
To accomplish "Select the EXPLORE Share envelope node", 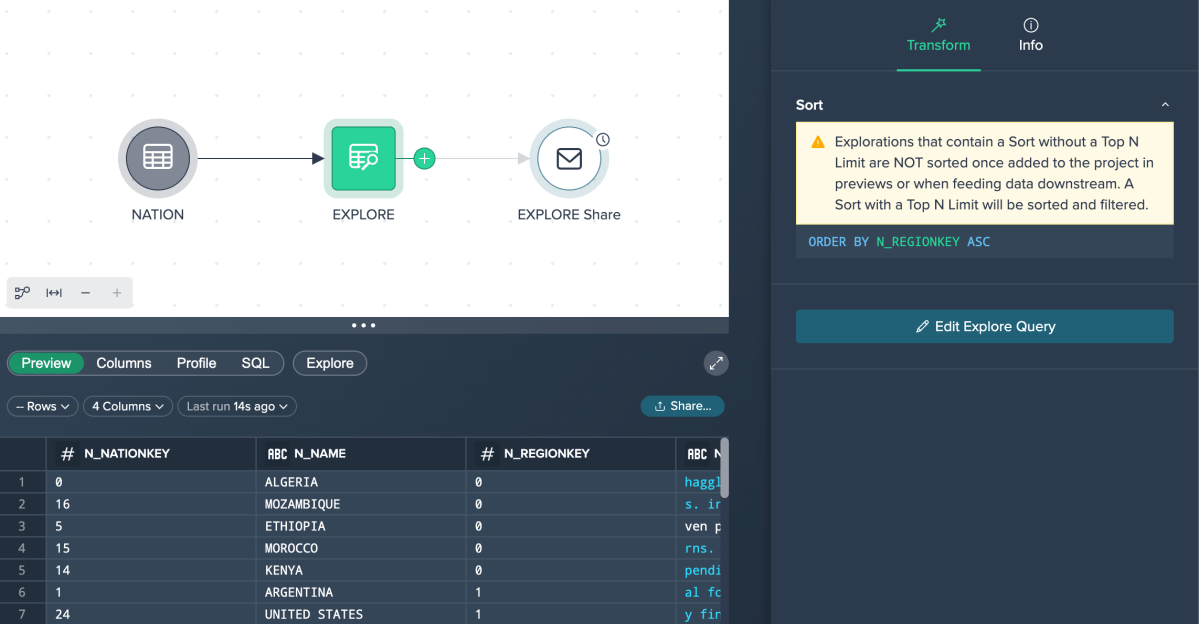I will click(x=569, y=158).
